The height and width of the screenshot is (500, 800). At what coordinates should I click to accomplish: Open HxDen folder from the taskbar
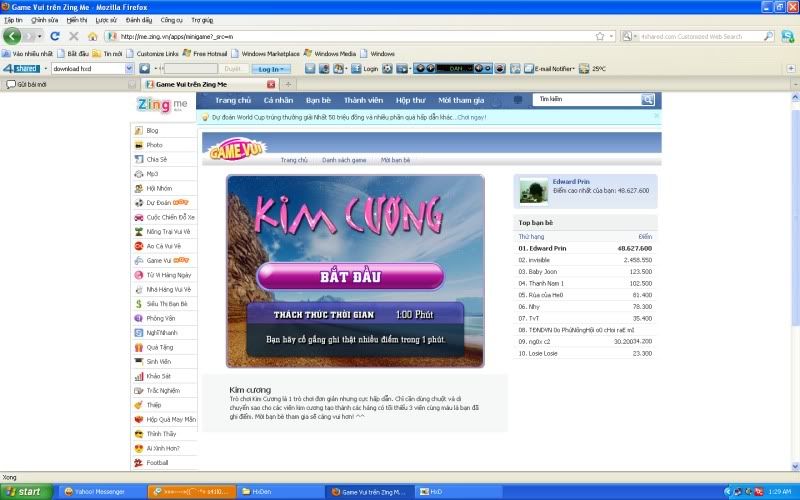[279, 492]
